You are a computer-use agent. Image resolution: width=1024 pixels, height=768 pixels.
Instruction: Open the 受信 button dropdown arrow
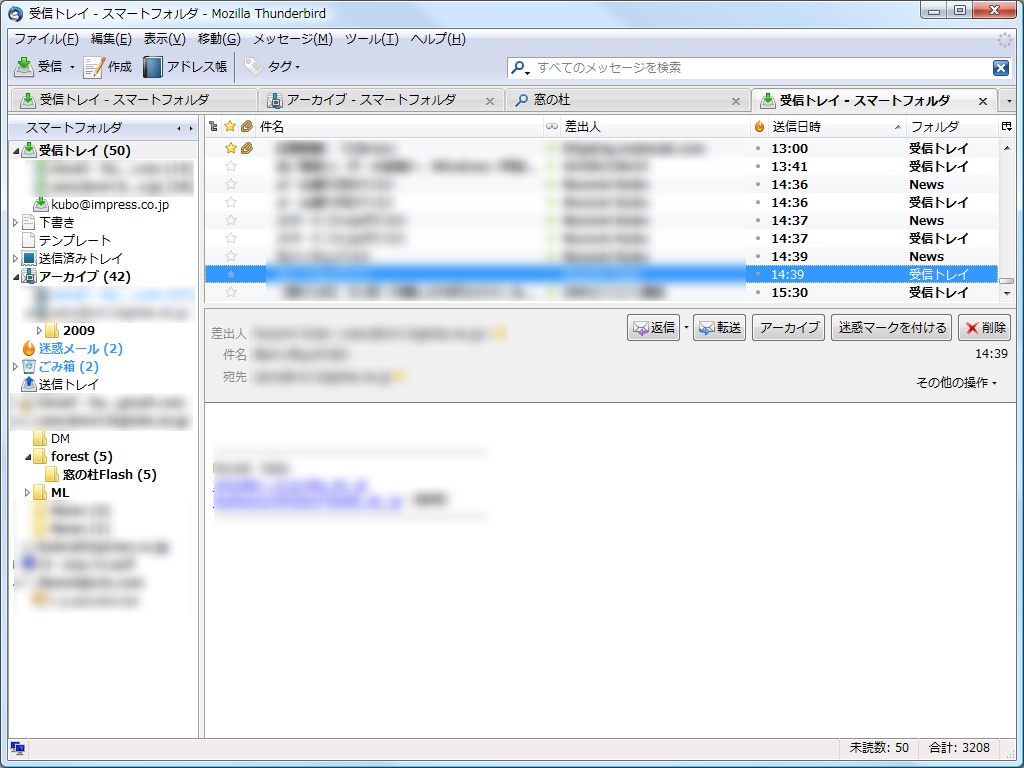72,67
